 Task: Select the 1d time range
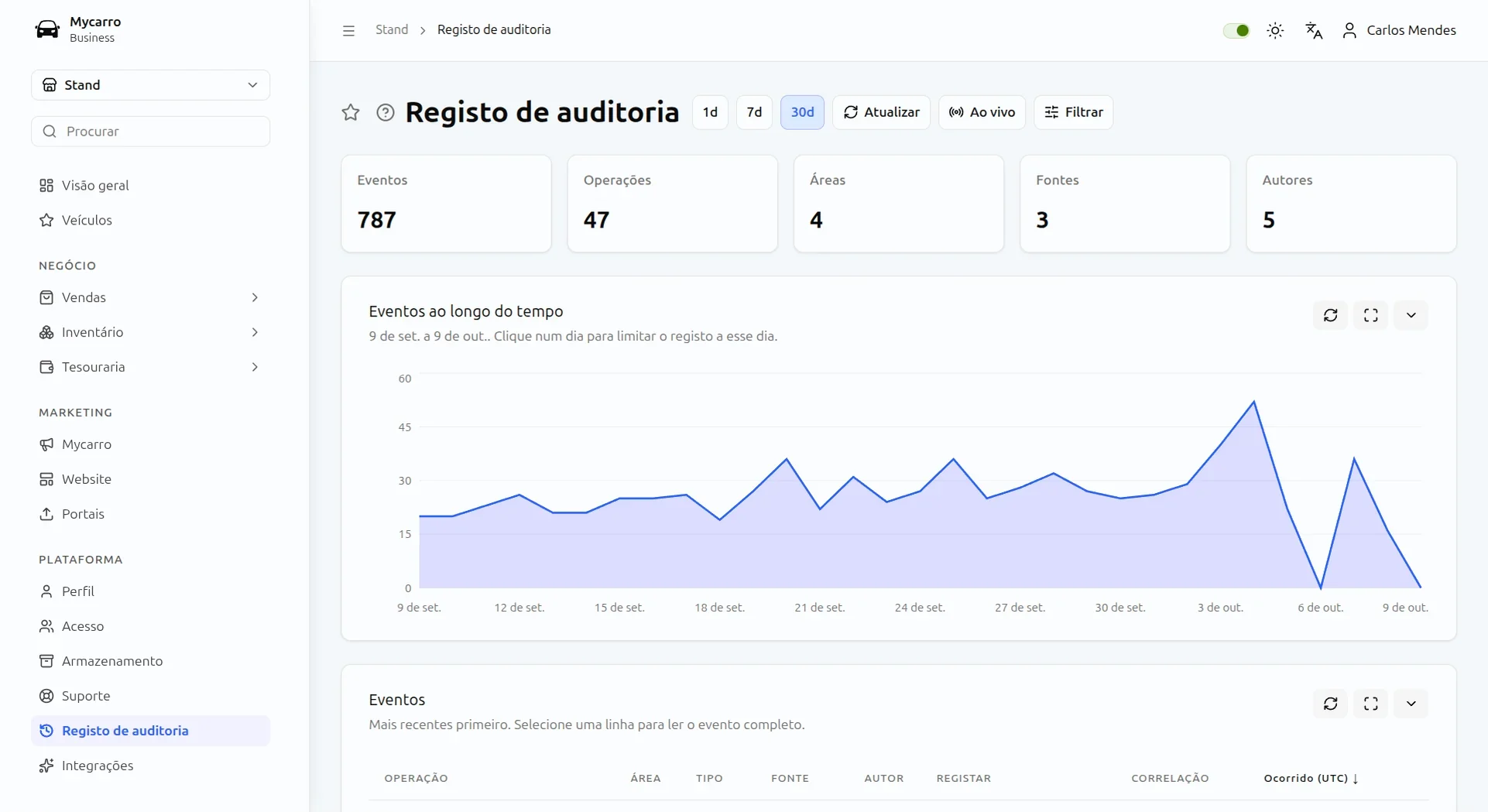coord(710,112)
